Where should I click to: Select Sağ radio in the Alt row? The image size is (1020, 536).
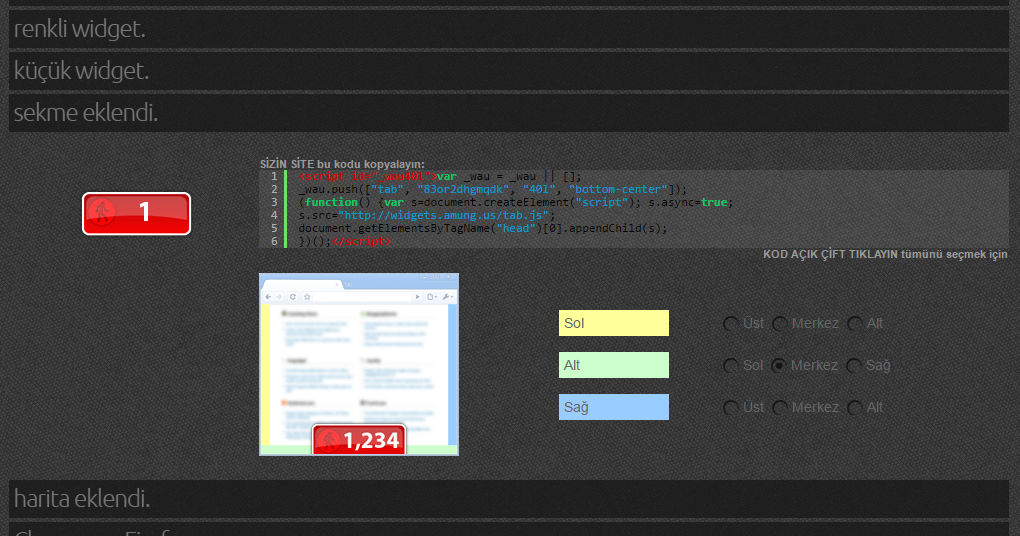853,366
